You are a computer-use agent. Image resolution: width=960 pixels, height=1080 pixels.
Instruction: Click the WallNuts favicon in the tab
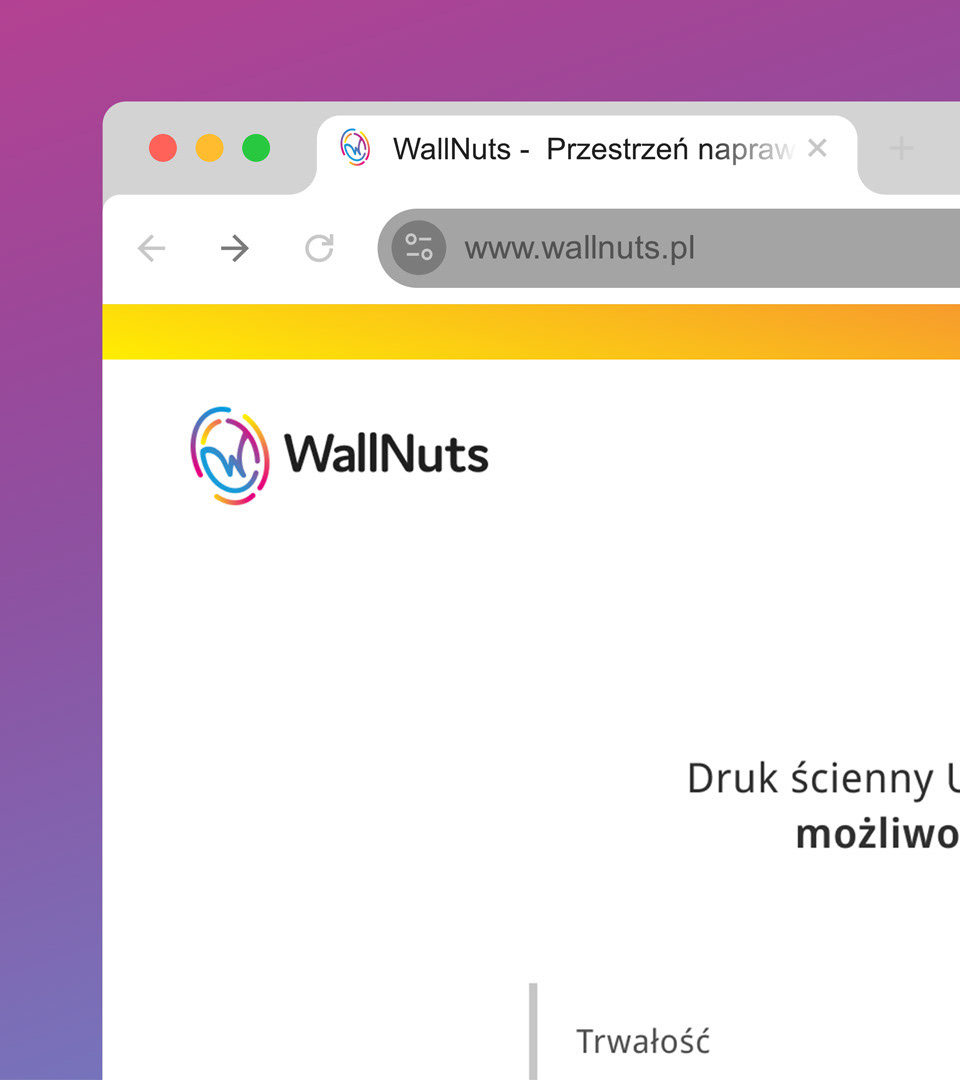coord(355,147)
